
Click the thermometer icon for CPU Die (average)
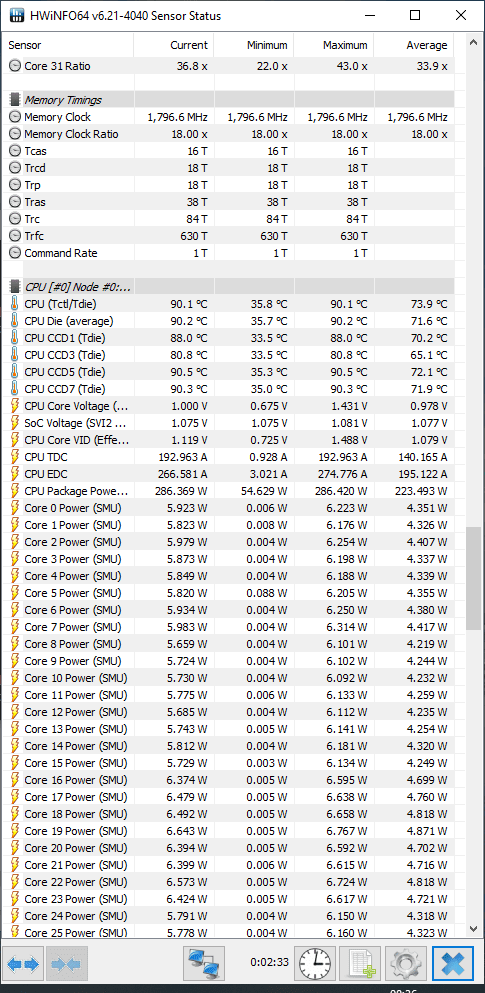(15, 321)
